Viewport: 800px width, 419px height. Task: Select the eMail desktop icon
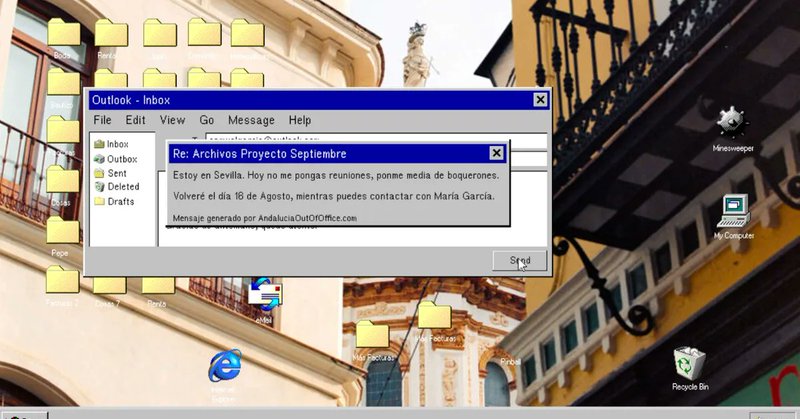(x=264, y=301)
